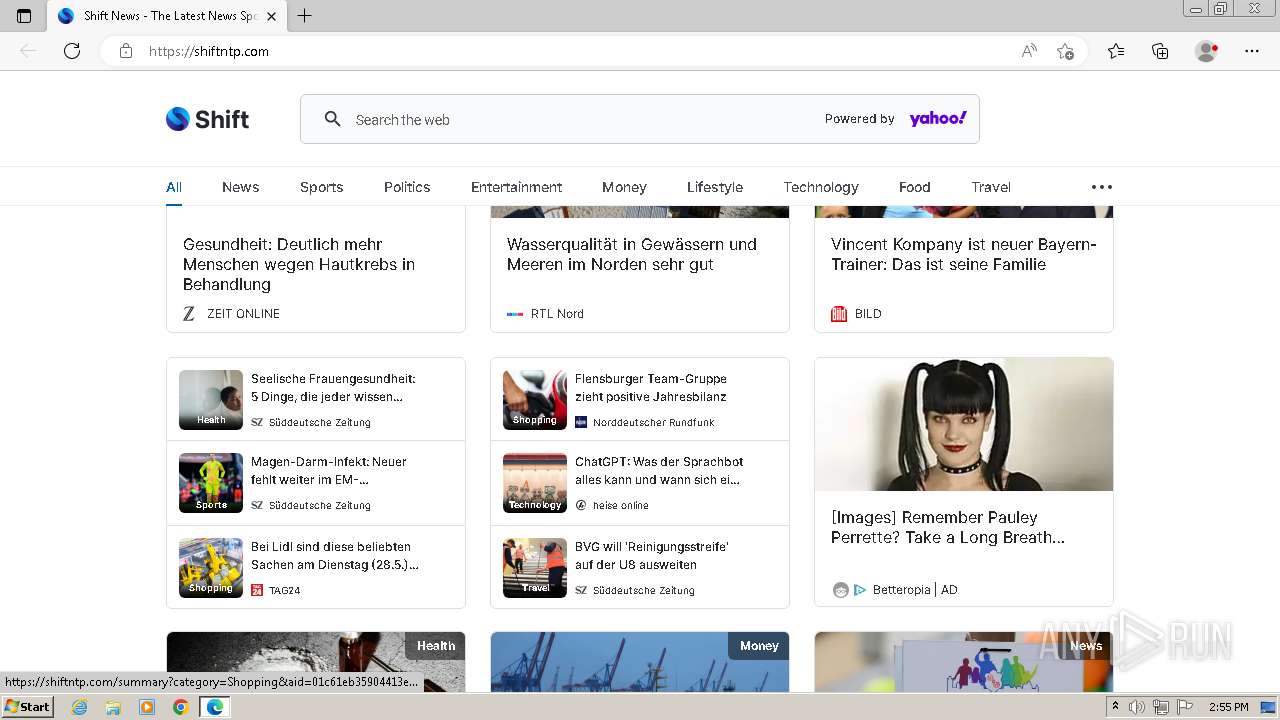Open Seelische Frauengesundheit article

pyautogui.click(x=334, y=388)
